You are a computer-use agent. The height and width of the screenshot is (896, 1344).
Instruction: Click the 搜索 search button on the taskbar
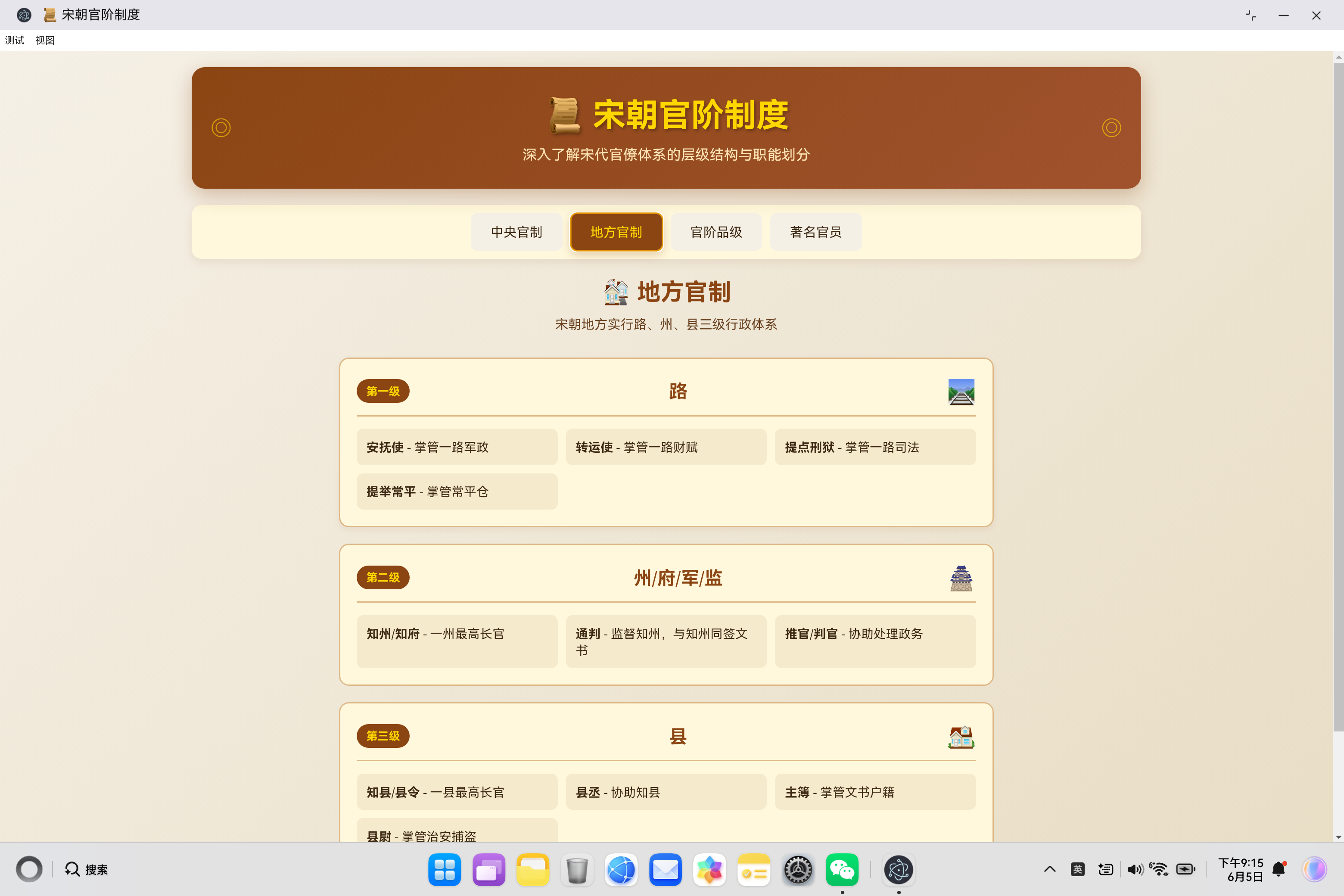86,869
